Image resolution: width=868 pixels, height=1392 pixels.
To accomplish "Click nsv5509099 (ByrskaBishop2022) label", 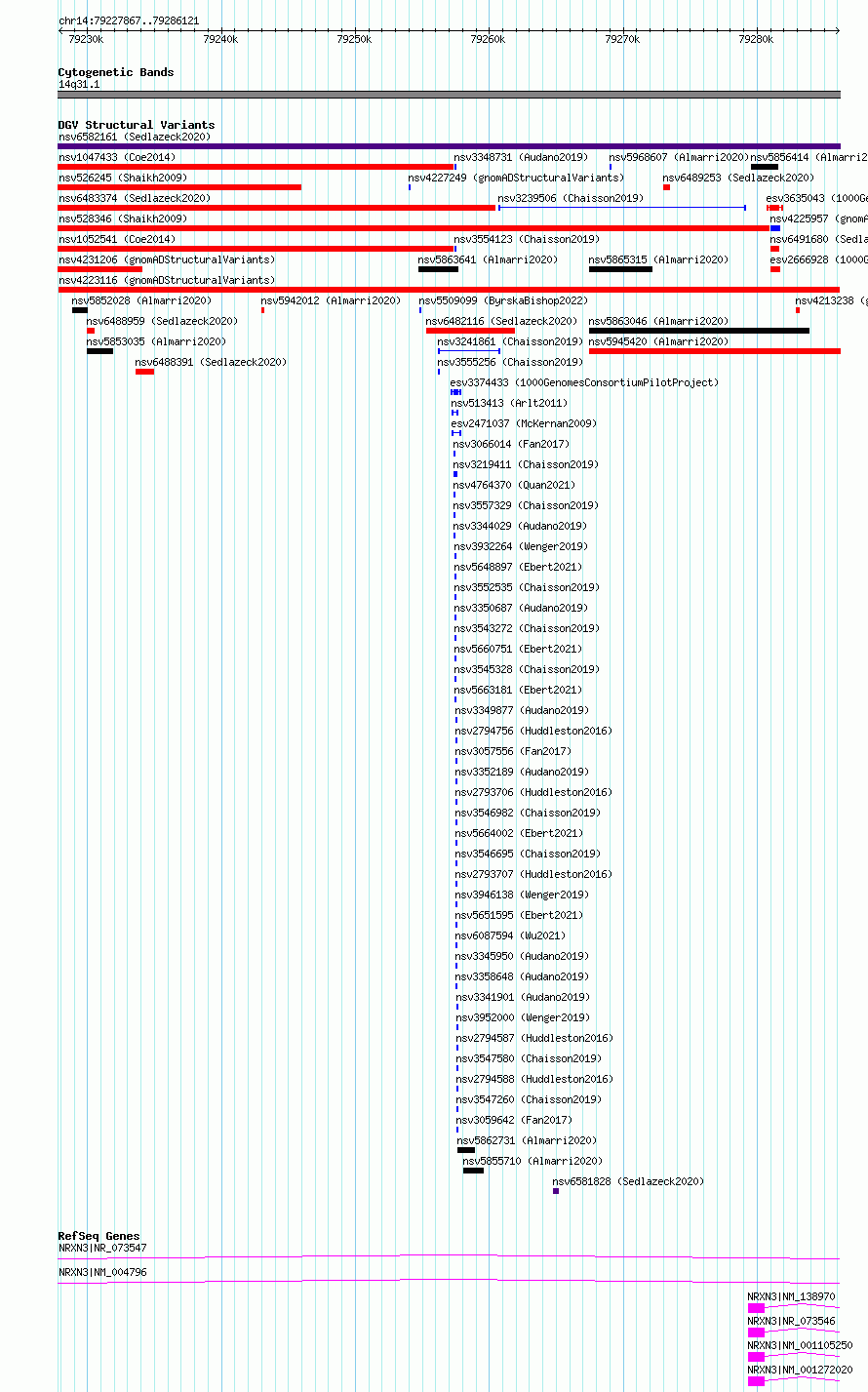I will pyautogui.click(x=503, y=301).
